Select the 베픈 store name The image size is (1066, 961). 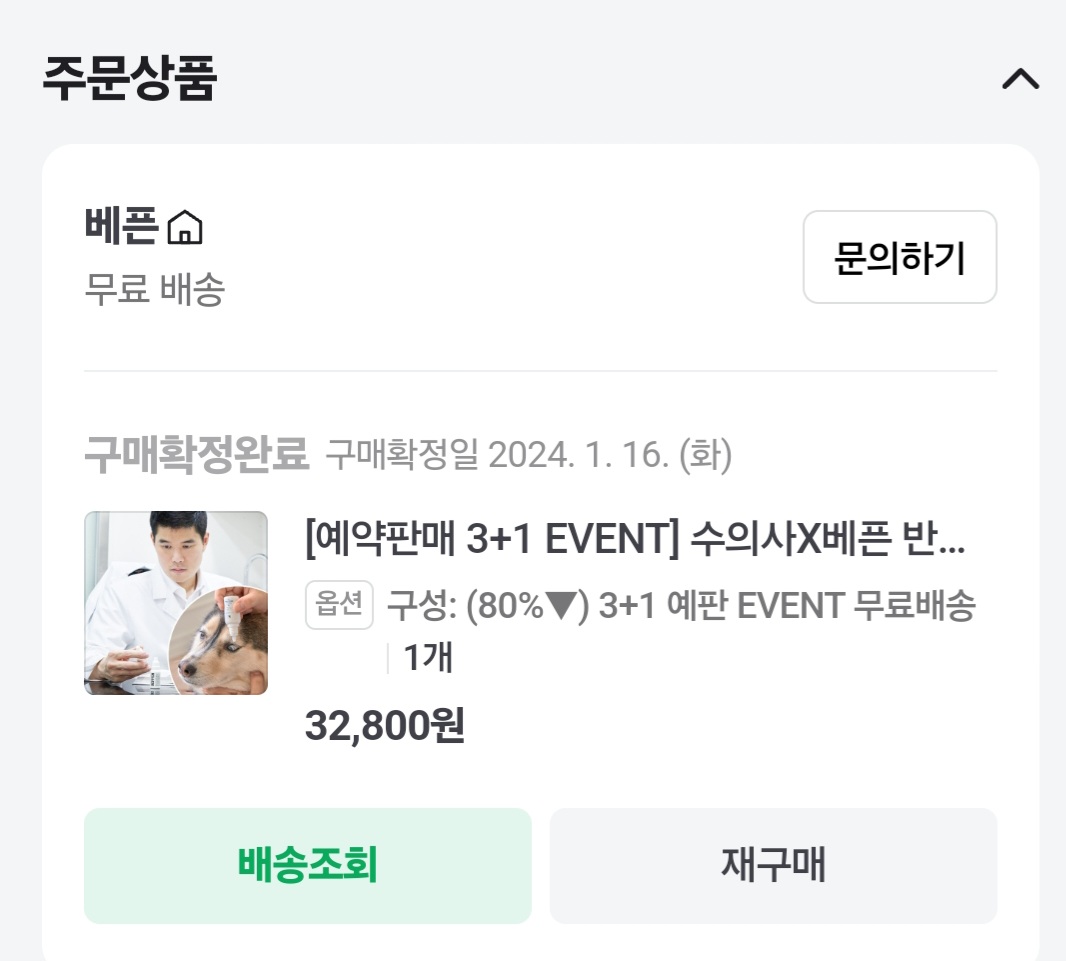[x=120, y=226]
